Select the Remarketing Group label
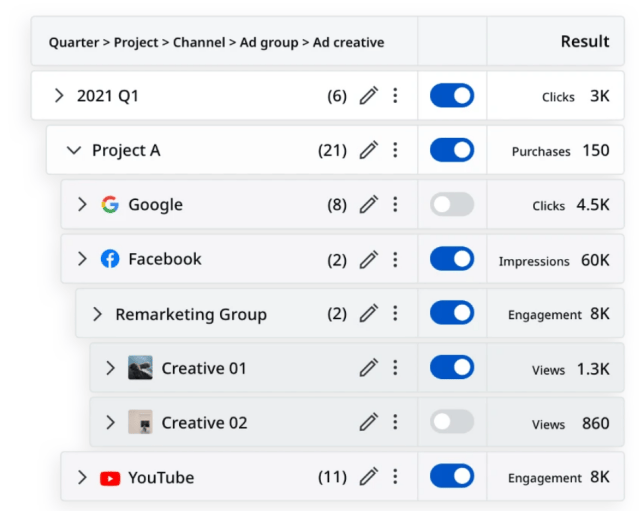The height and width of the screenshot is (511, 640). (x=191, y=315)
